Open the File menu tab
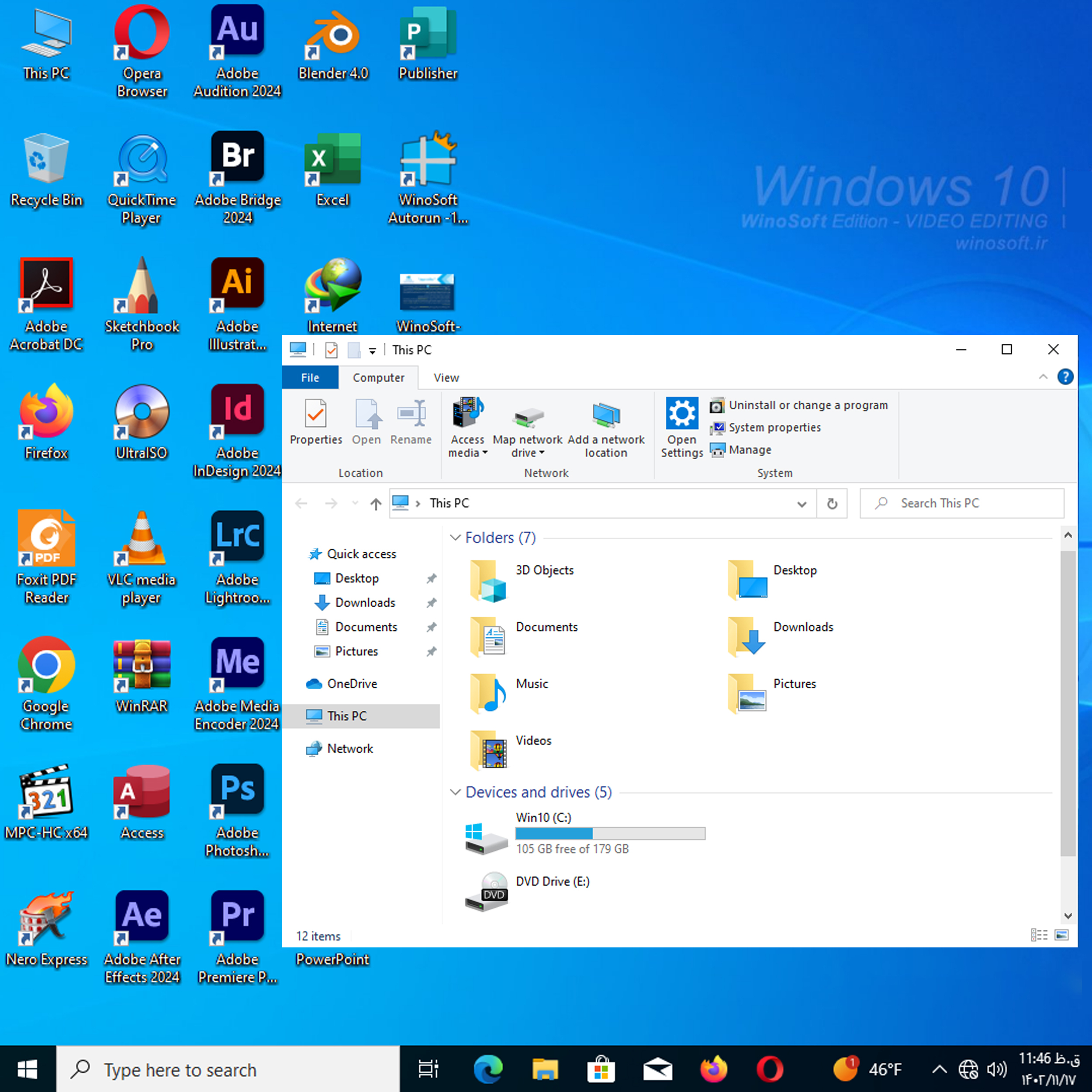 coord(310,377)
